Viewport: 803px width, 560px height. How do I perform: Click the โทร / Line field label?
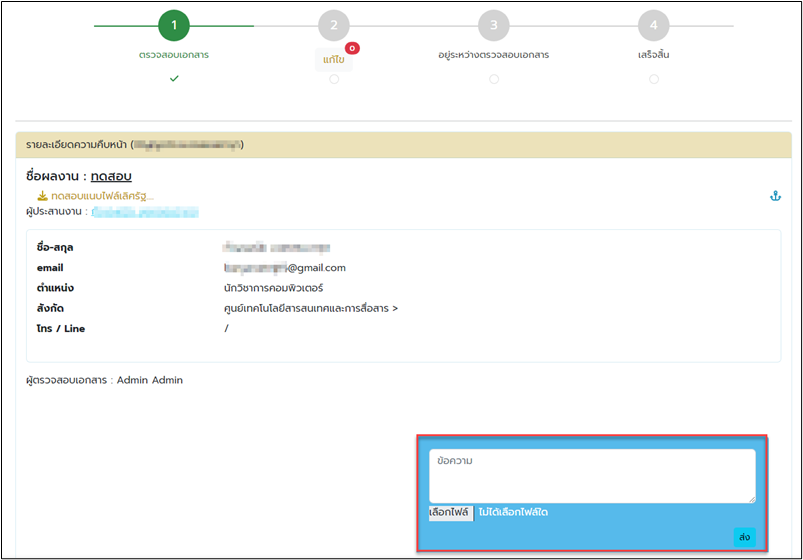61,328
